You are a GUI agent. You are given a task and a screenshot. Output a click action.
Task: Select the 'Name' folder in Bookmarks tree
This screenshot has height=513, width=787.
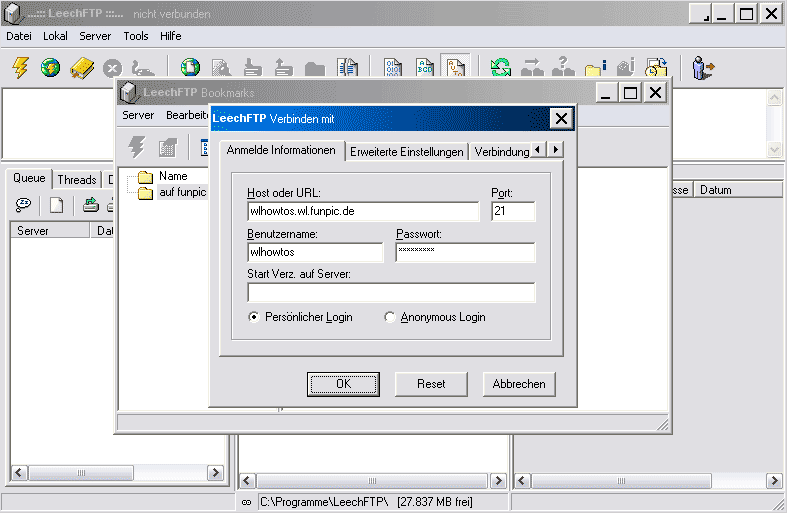[173, 176]
